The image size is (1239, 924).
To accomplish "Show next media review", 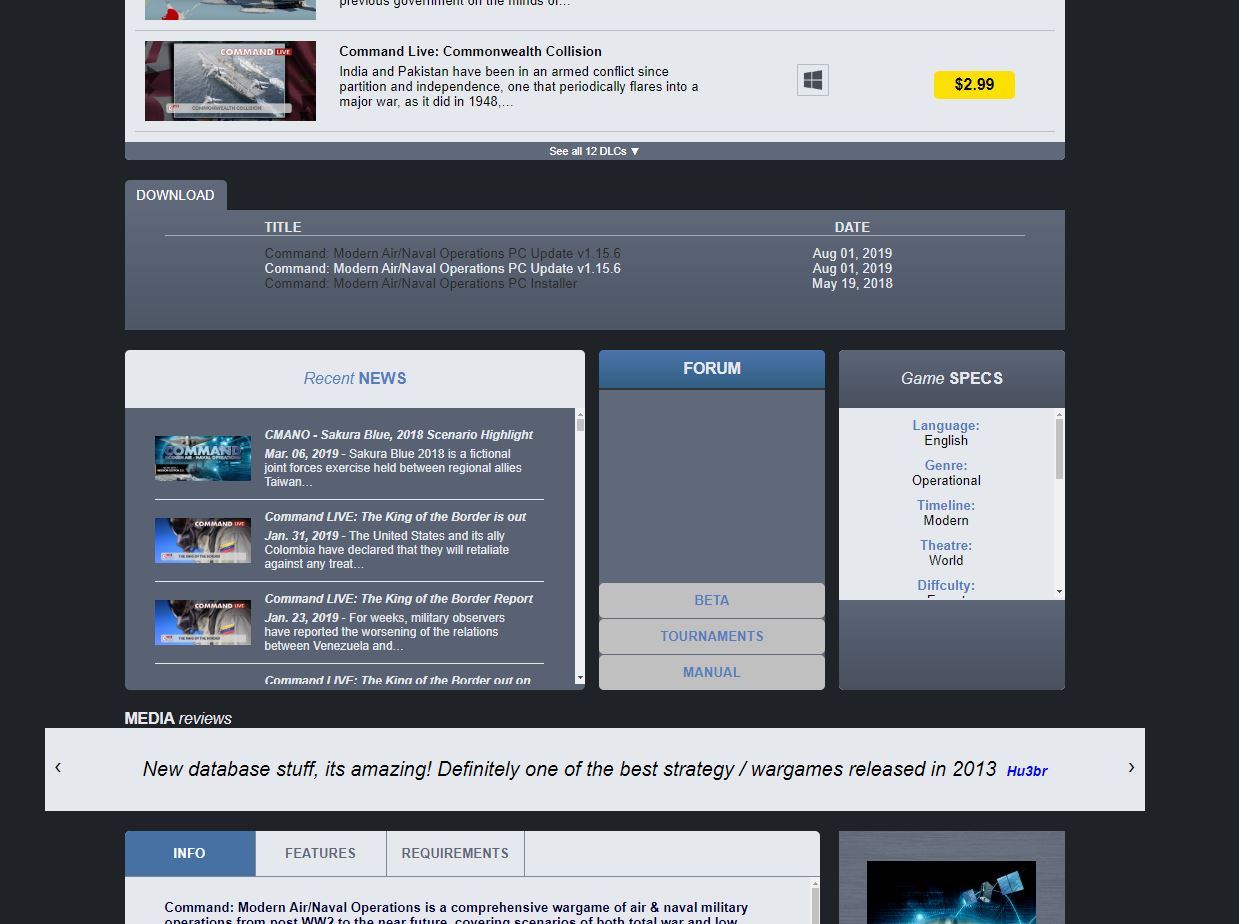I will 1131,767.
